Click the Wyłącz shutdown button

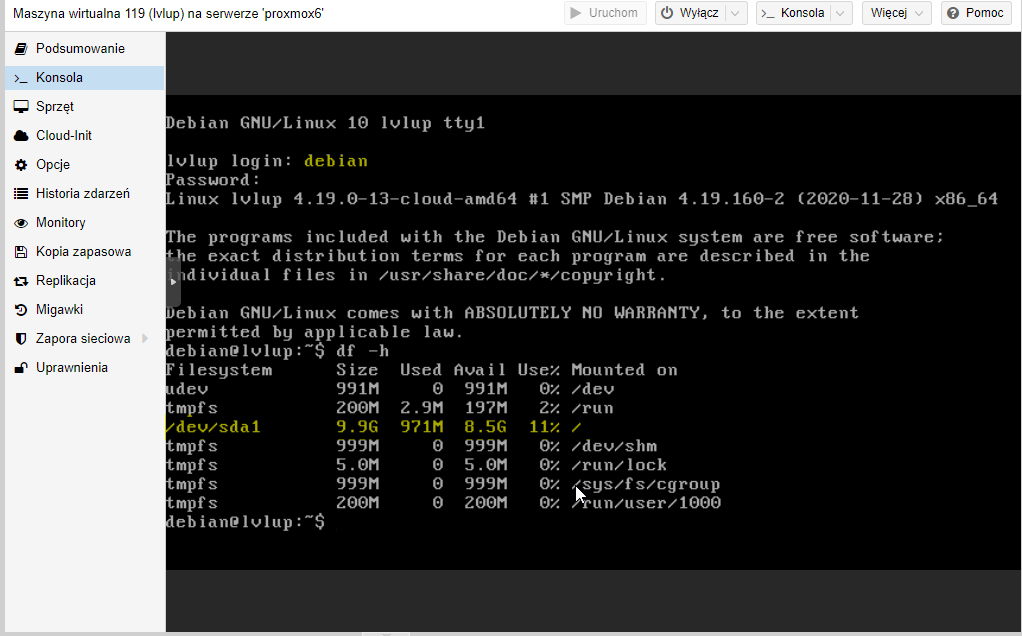690,13
